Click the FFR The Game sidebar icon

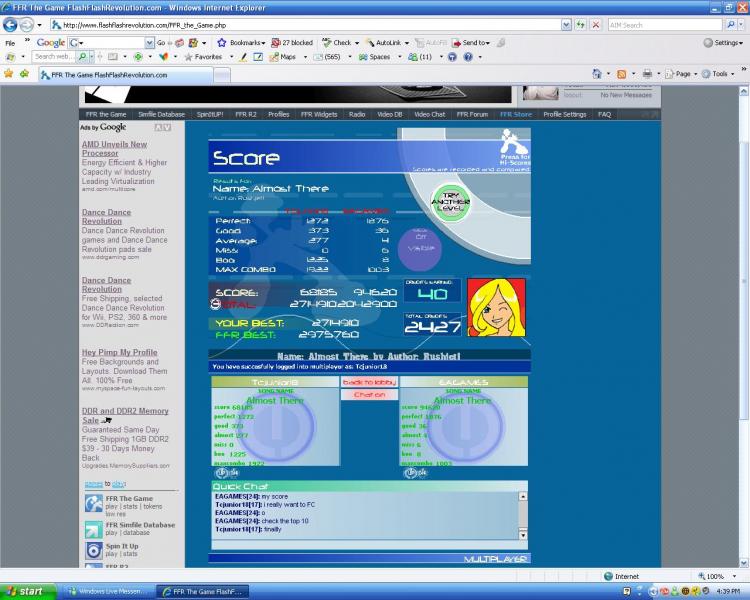click(x=92, y=501)
